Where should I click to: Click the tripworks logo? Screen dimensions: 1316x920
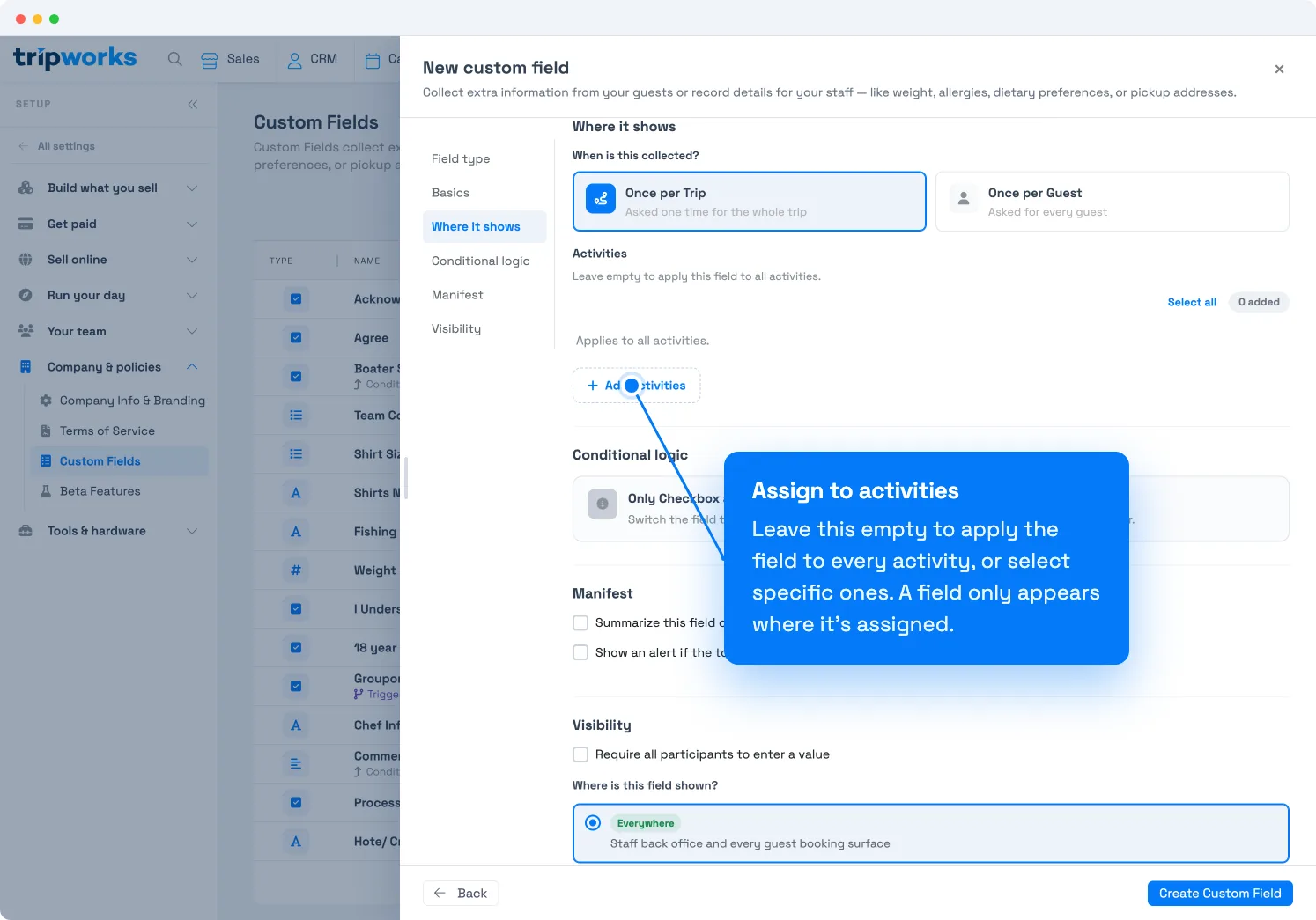[x=75, y=58]
